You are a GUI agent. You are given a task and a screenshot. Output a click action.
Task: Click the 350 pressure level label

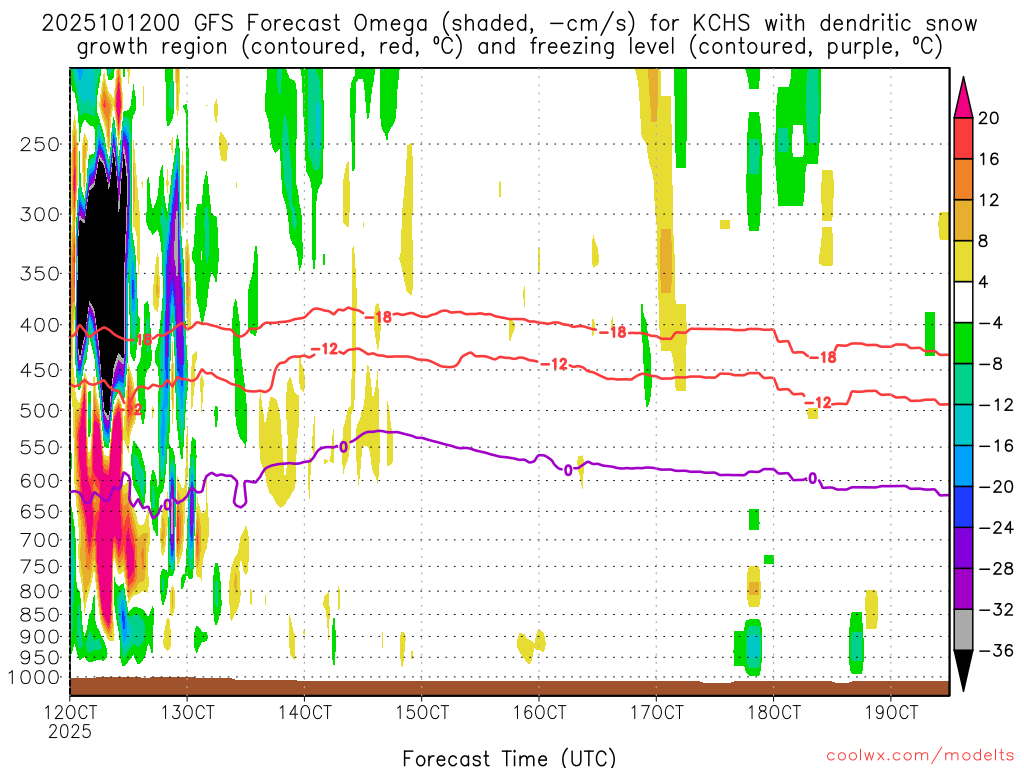tap(40, 273)
